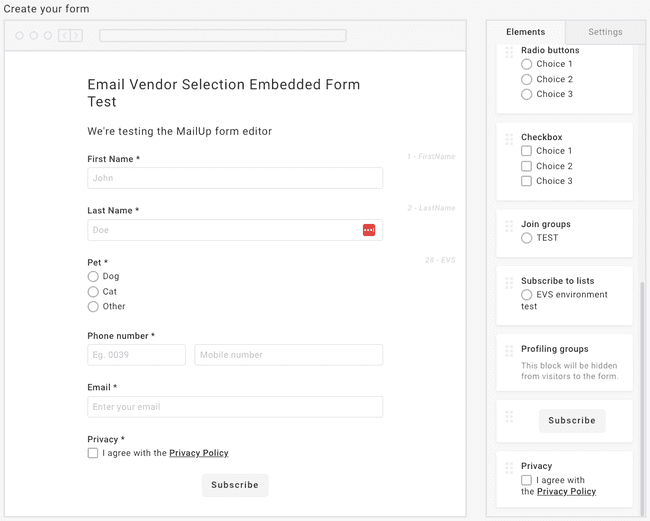Click the red icon in Last Name field
The height and width of the screenshot is (521, 650).
click(369, 230)
